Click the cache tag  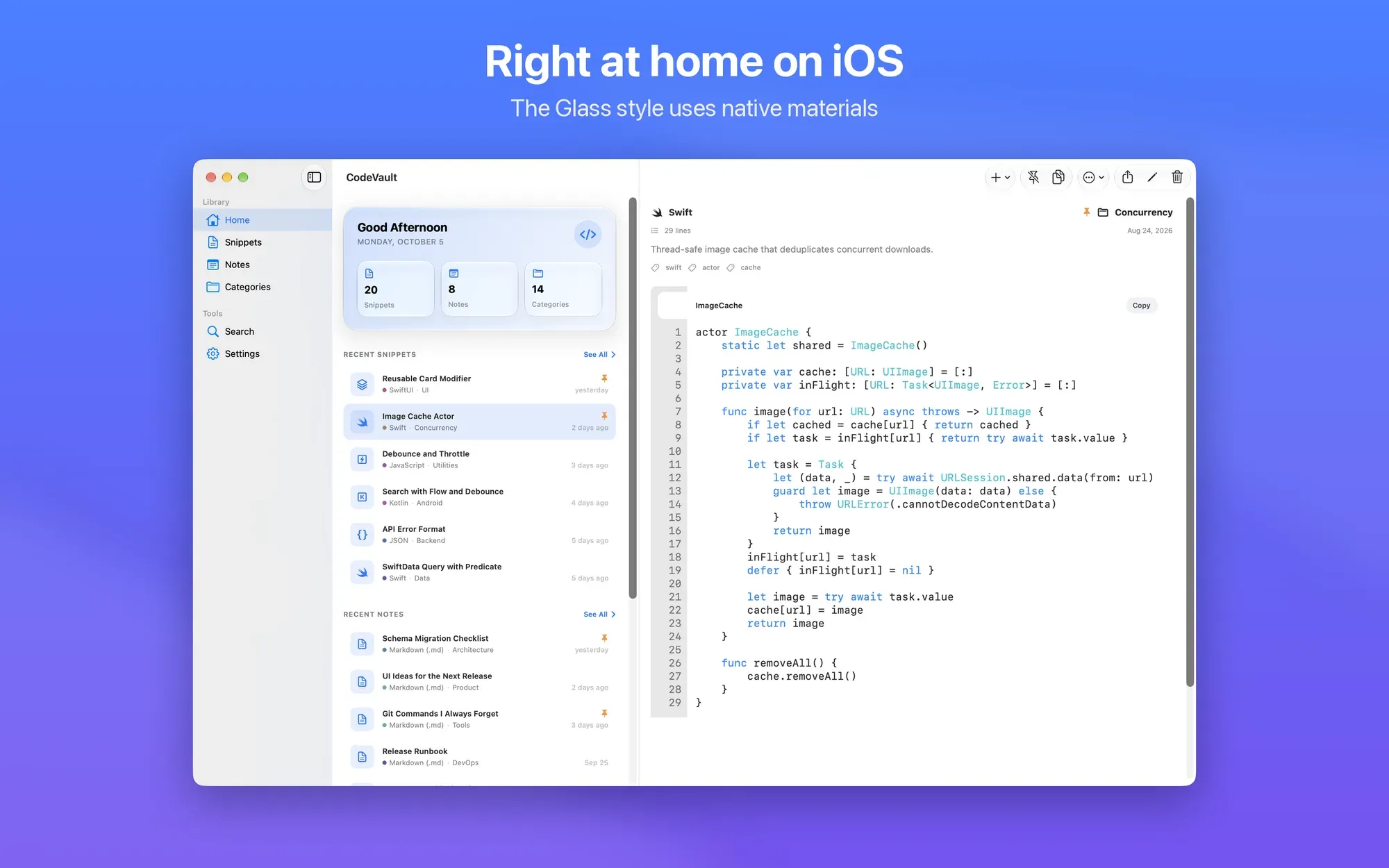click(x=744, y=267)
